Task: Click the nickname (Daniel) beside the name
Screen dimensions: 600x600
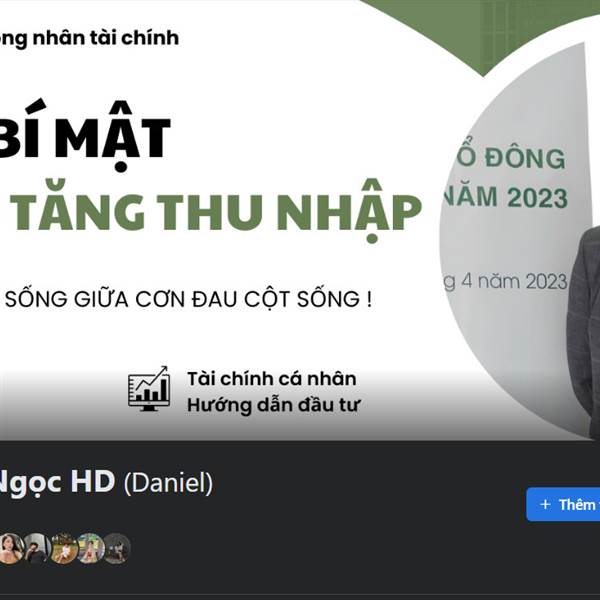Action: tap(168, 483)
